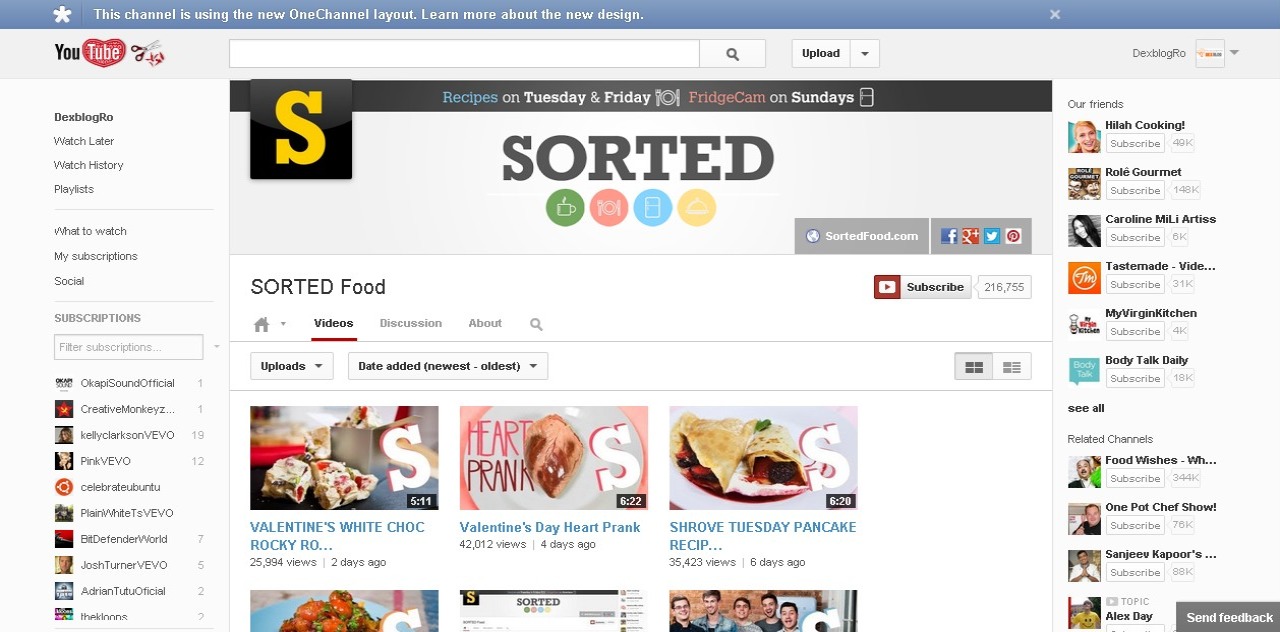The image size is (1280, 632).
Task: Click Sanjeev Kapoor channel avatar
Action: 1084,566
